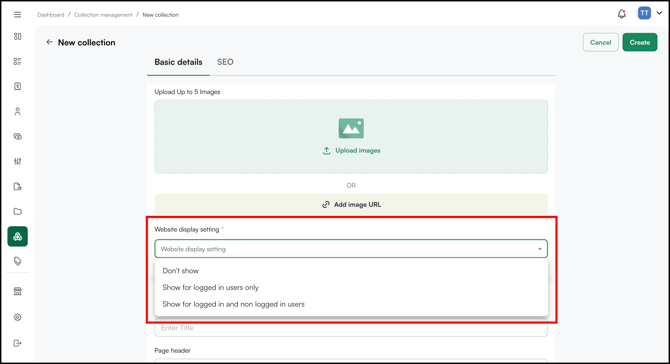Click the Enter Title input field
Image resolution: width=670 pixels, height=364 pixels.
click(351, 328)
